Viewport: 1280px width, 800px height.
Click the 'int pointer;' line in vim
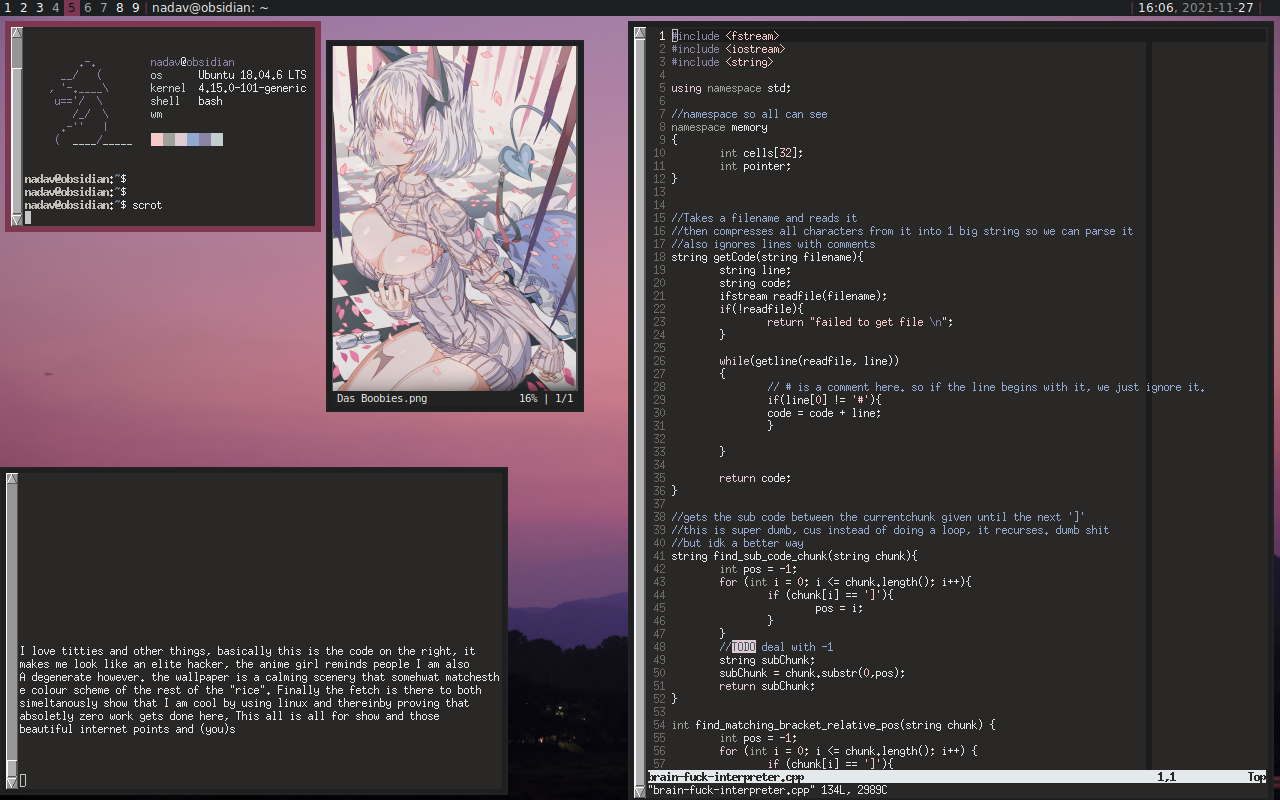pos(755,166)
